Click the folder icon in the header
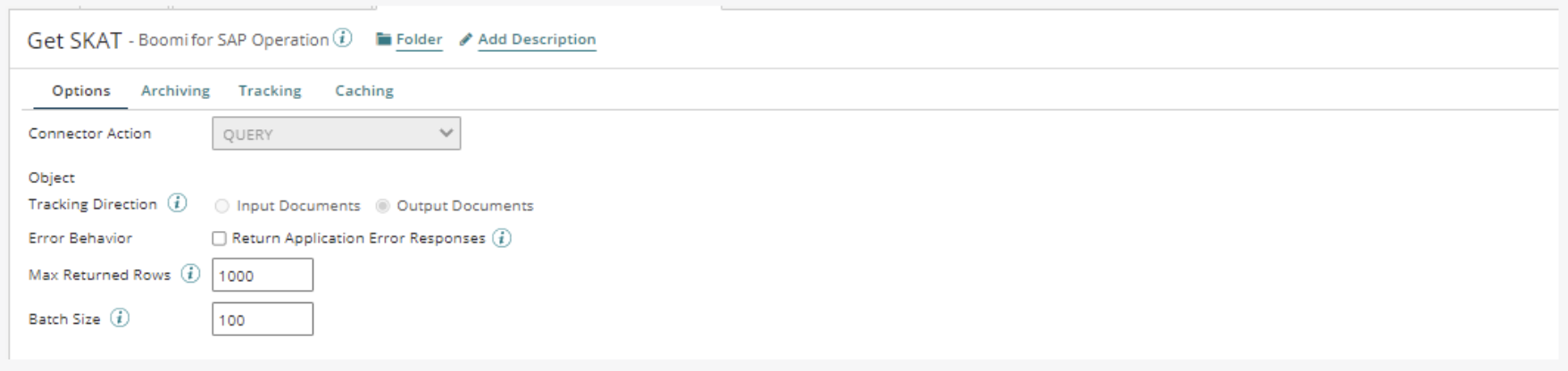 pyautogui.click(x=384, y=39)
